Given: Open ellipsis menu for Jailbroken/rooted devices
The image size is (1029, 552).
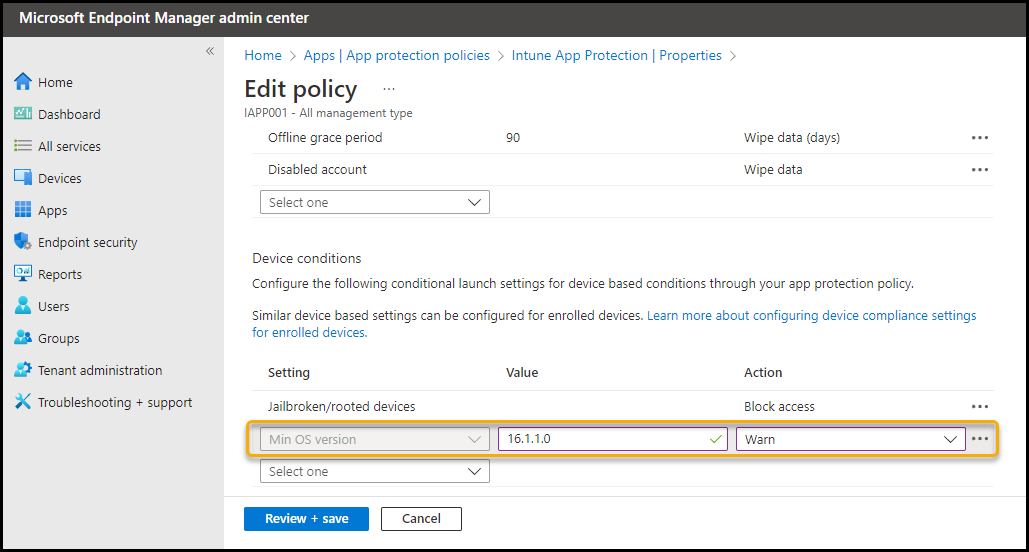Looking at the screenshot, I should (x=980, y=406).
